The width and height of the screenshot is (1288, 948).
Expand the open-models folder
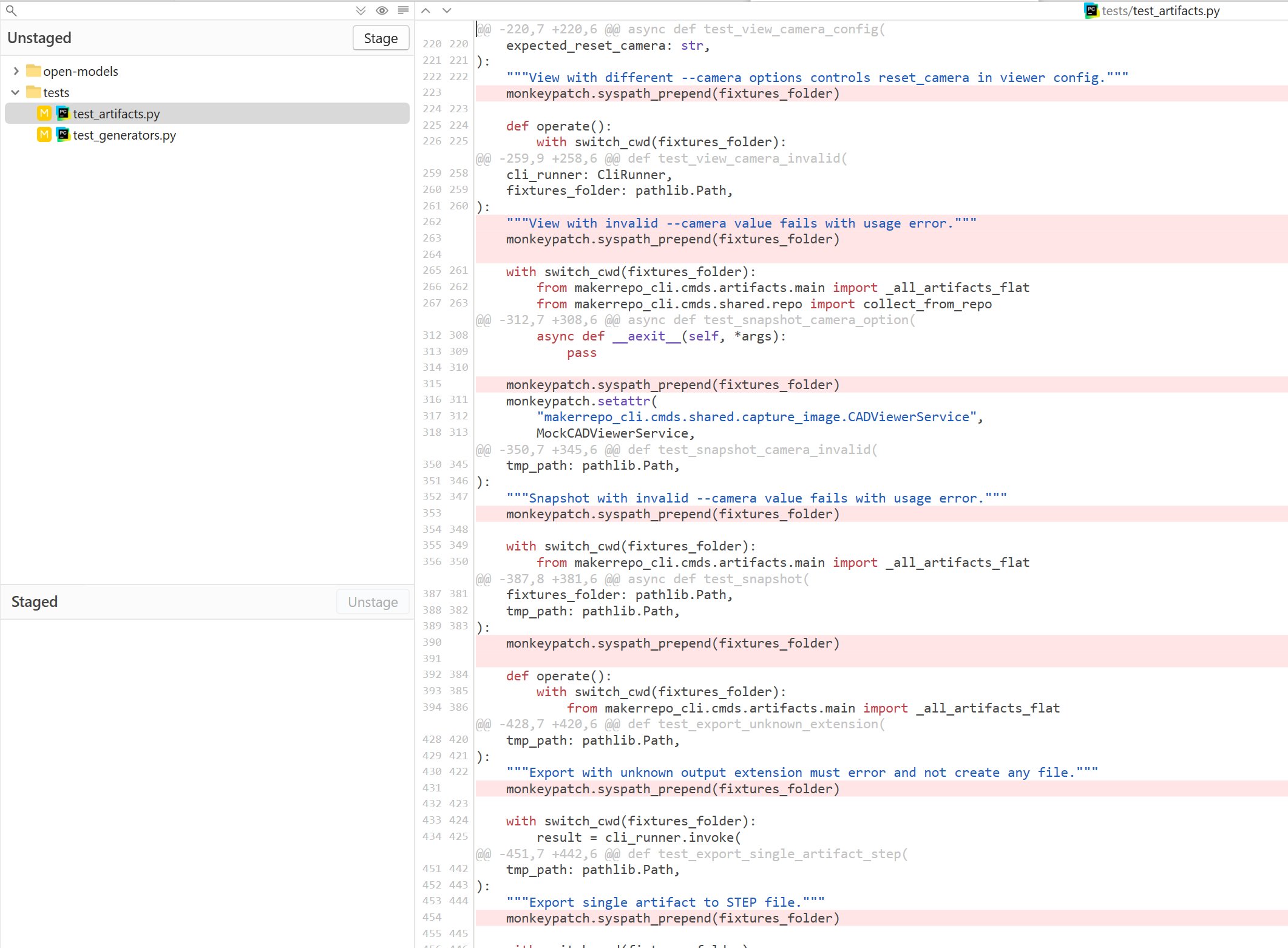(15, 71)
